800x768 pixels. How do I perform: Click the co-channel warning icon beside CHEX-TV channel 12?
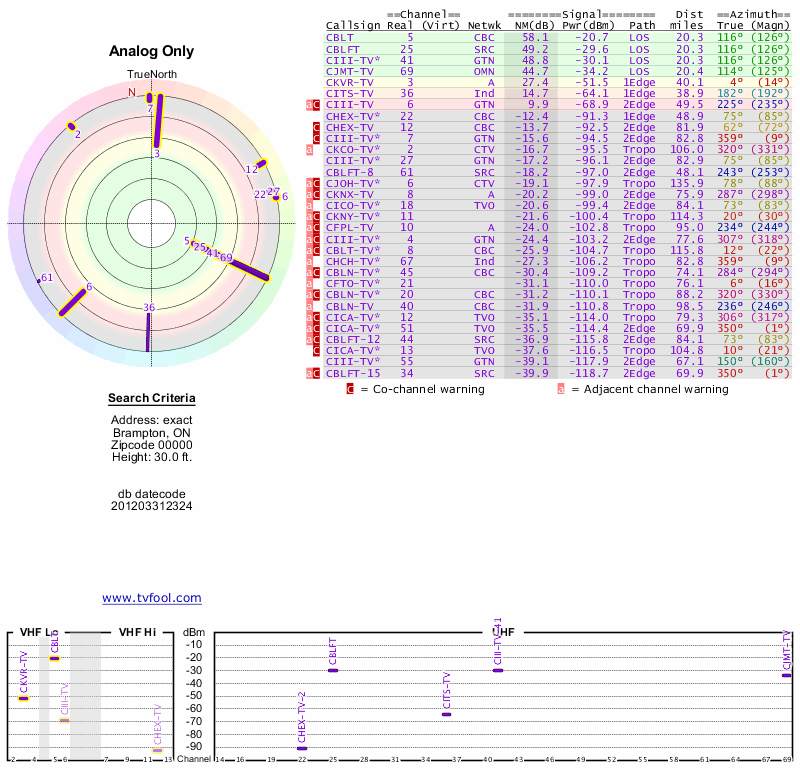pos(317,127)
